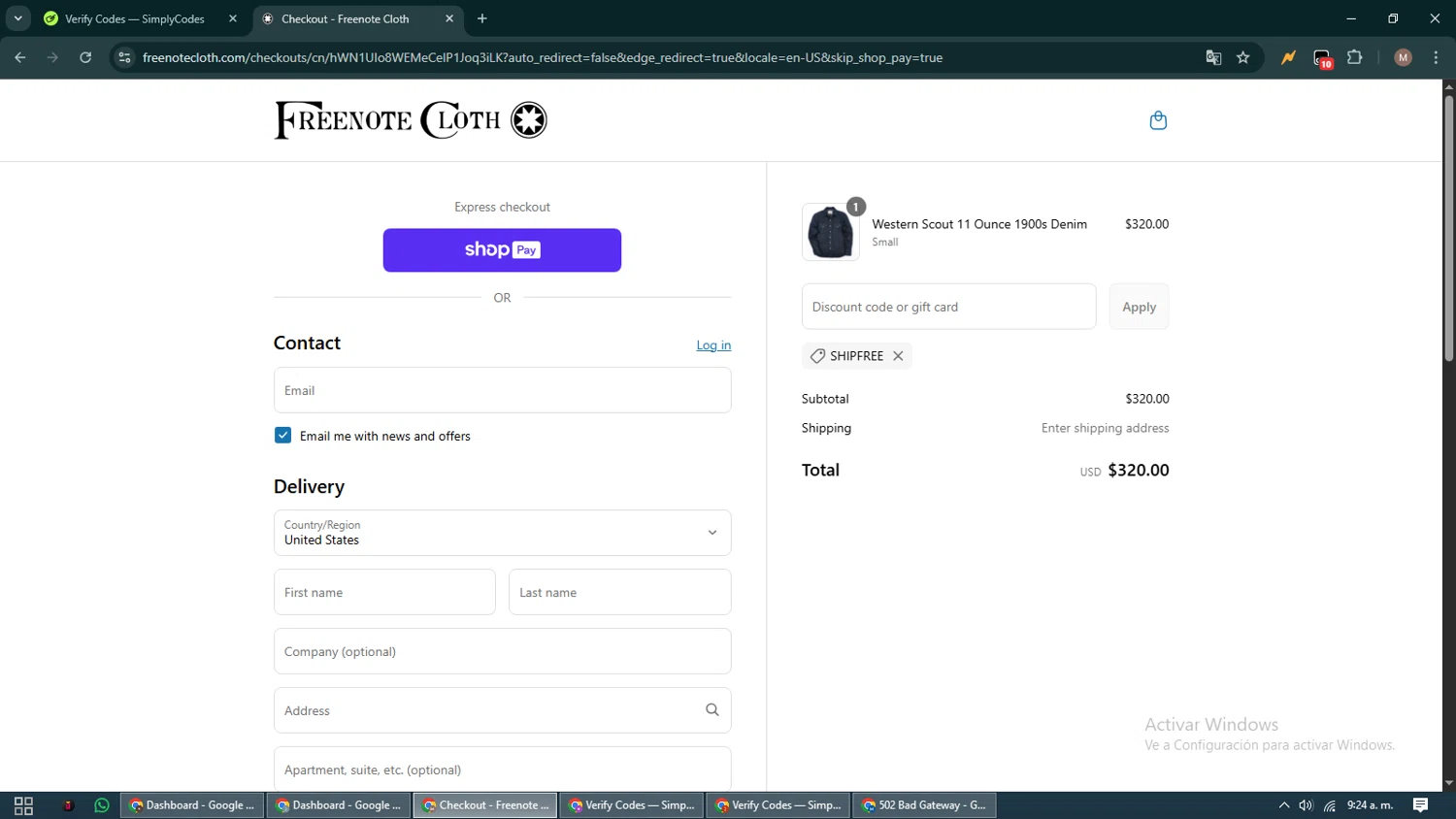Viewport: 1456px width, 819px height.
Task: Click the extension icon with red badge
Action: 1322,58
